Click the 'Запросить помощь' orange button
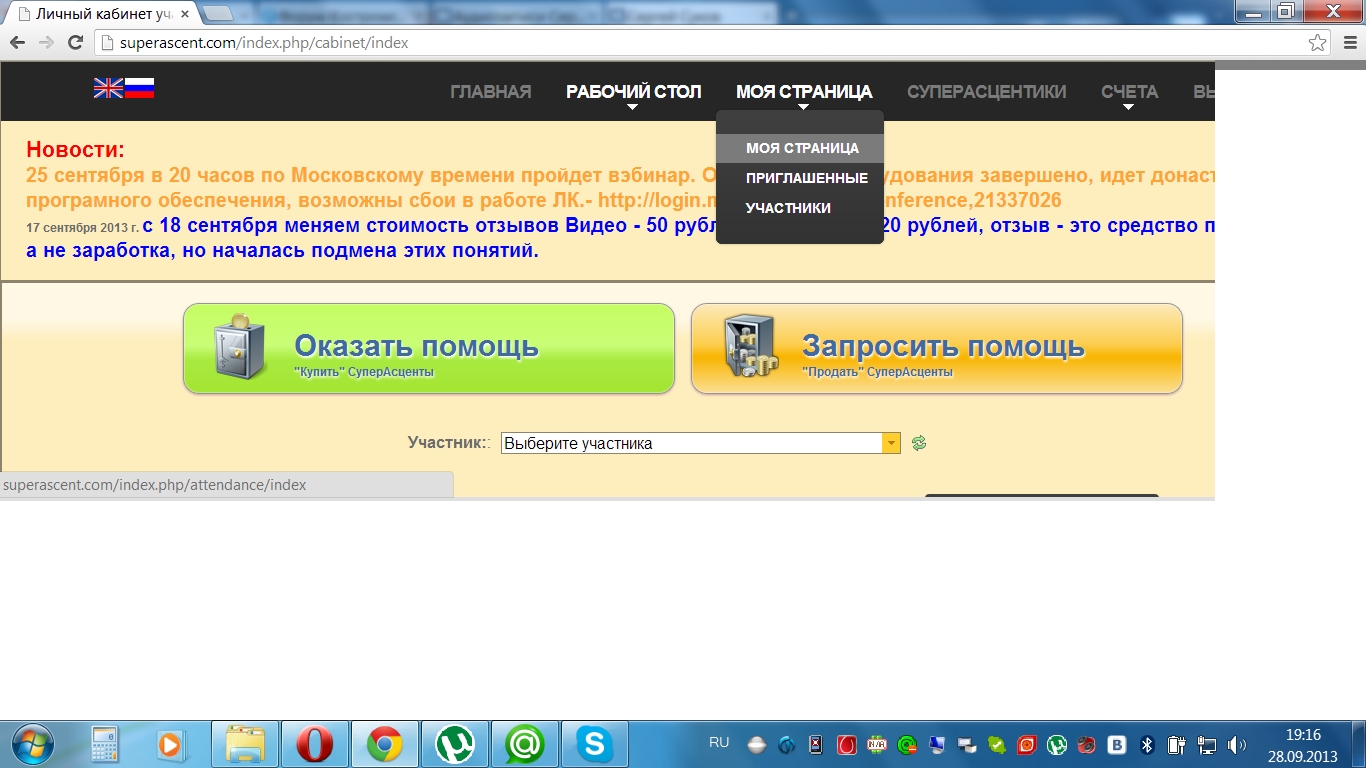The image size is (1366, 768). (x=937, y=348)
